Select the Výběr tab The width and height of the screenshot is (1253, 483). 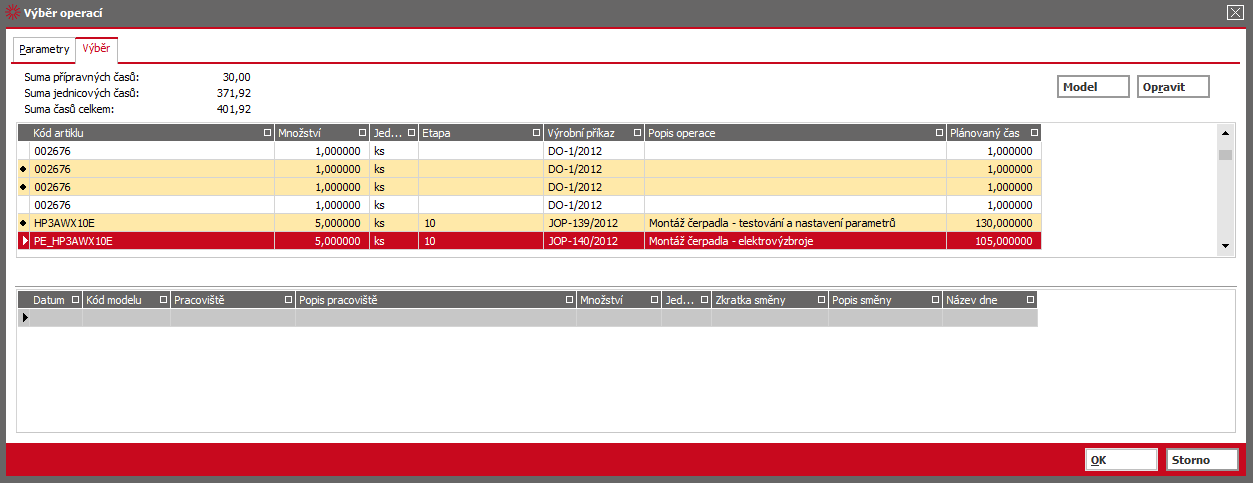97,49
